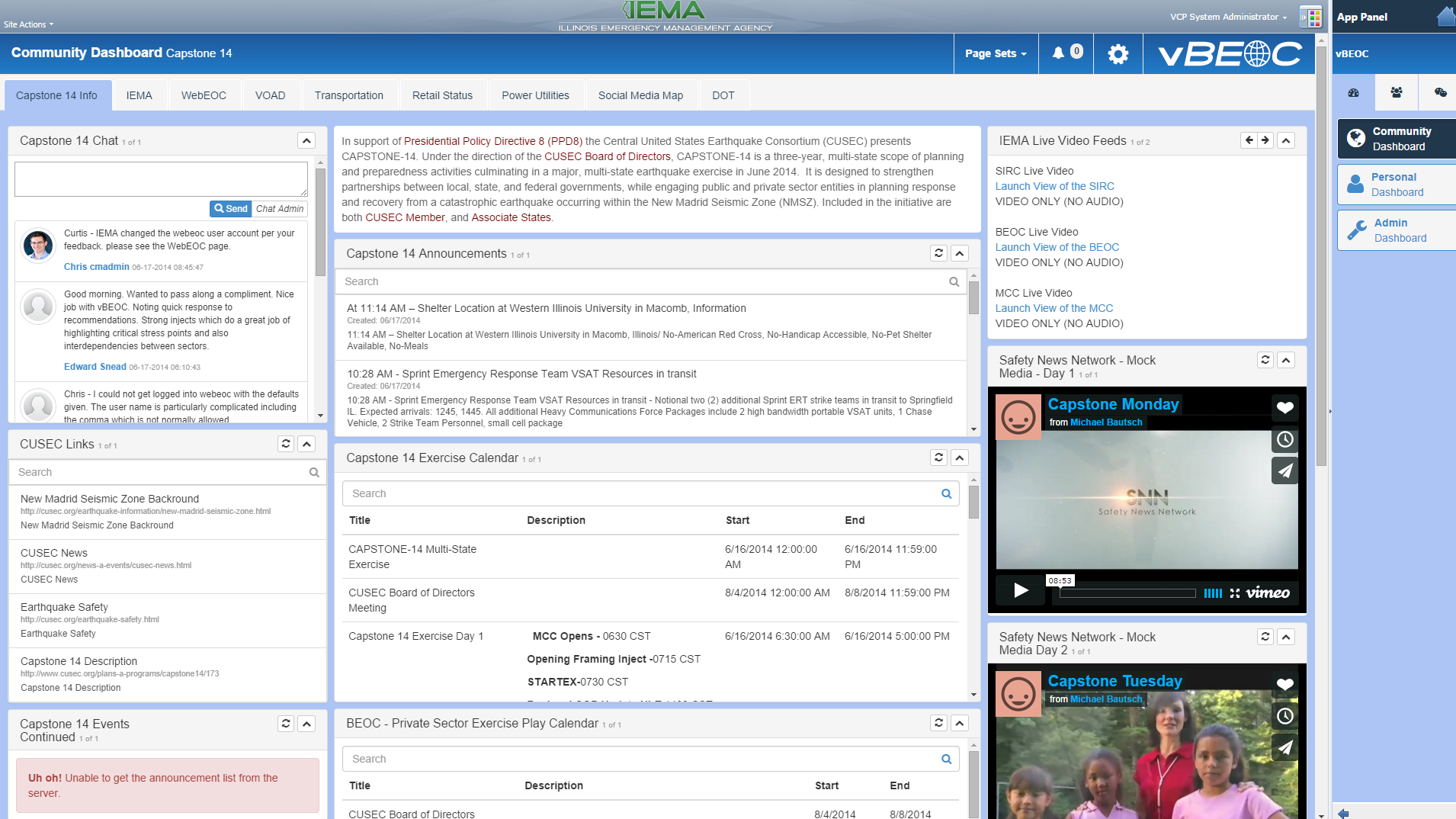Image resolution: width=1456 pixels, height=819 pixels.
Task: Expand the Site Actions menu
Action: (28, 24)
